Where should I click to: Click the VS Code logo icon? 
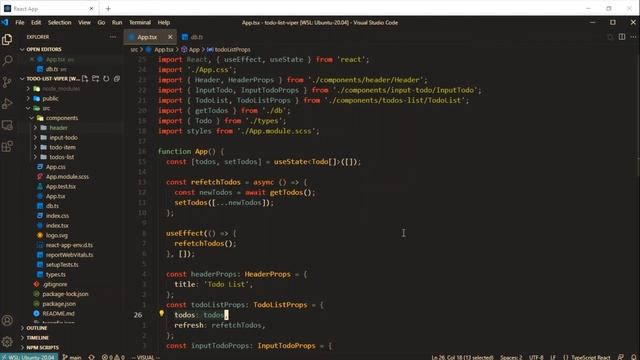tap(5, 22)
